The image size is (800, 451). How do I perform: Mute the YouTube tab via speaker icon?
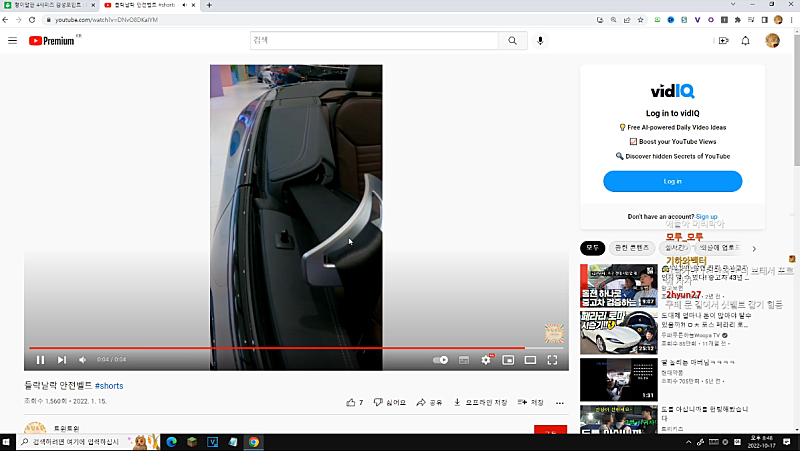184,5
